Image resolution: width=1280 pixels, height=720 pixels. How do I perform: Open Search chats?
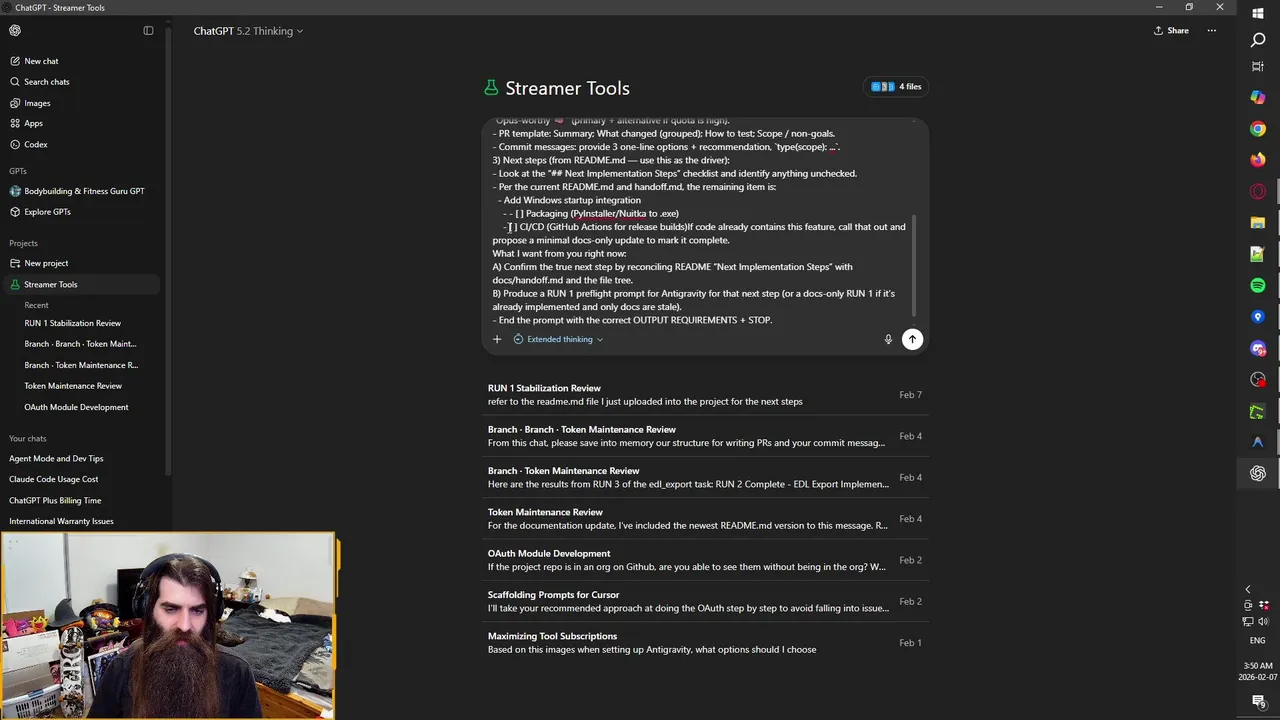click(x=46, y=82)
